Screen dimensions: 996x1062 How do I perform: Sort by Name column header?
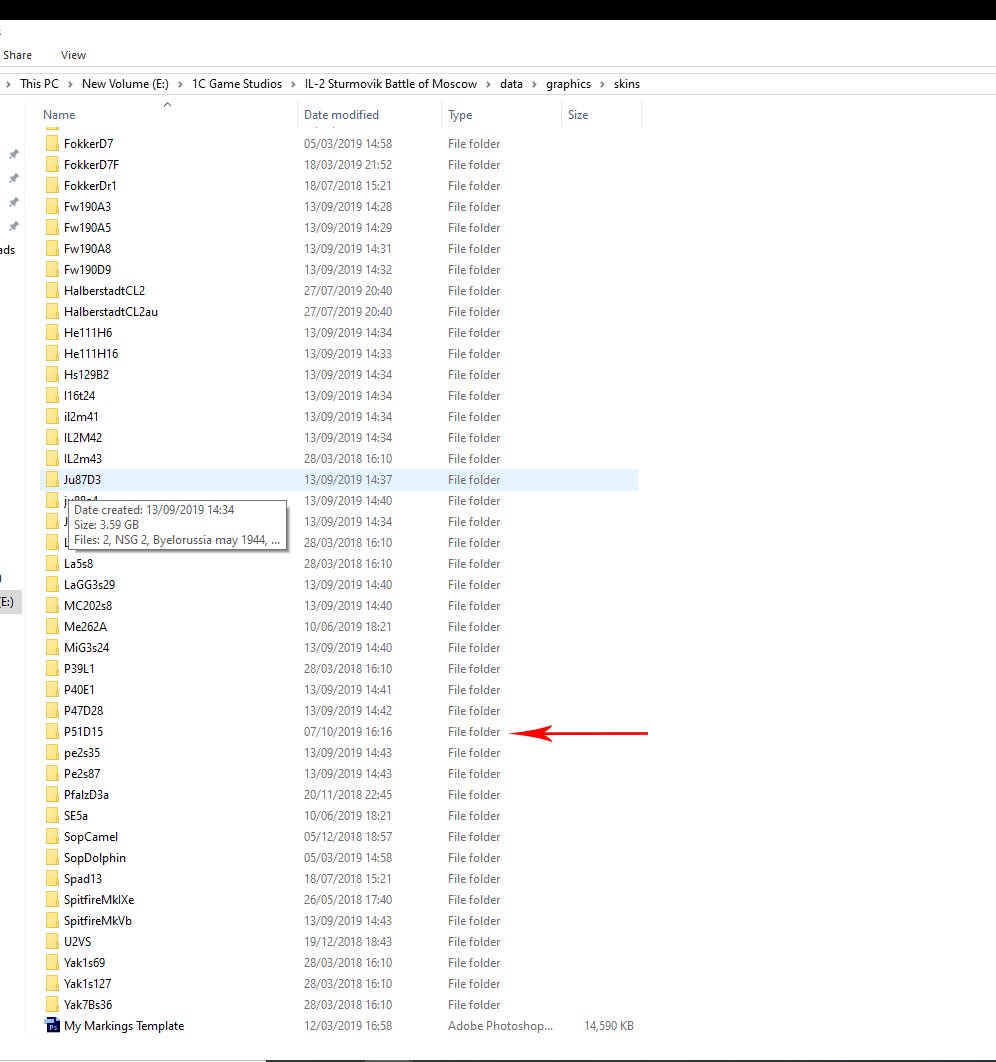coord(59,114)
